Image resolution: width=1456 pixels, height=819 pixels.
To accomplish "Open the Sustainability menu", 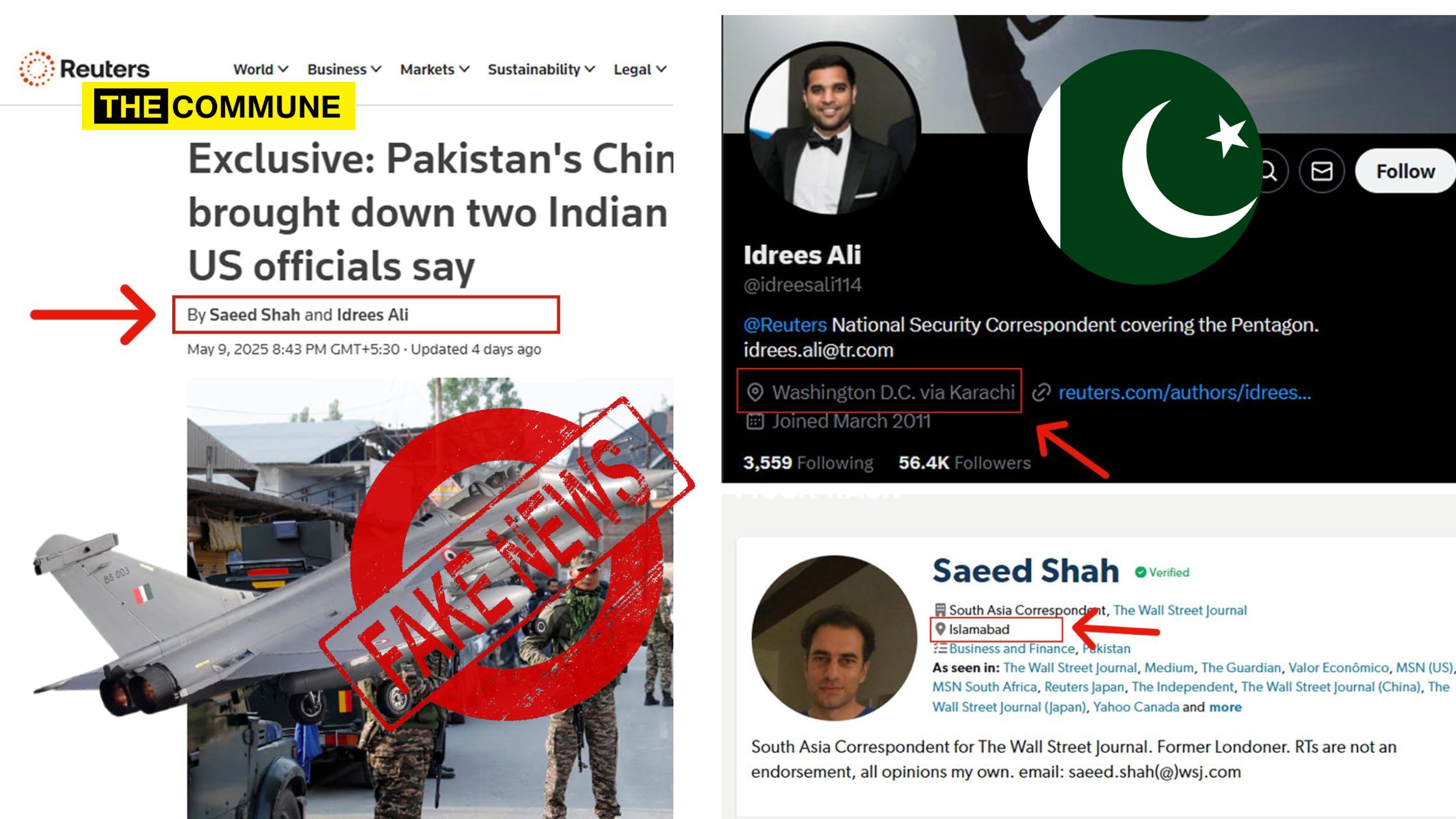I will coord(541,69).
